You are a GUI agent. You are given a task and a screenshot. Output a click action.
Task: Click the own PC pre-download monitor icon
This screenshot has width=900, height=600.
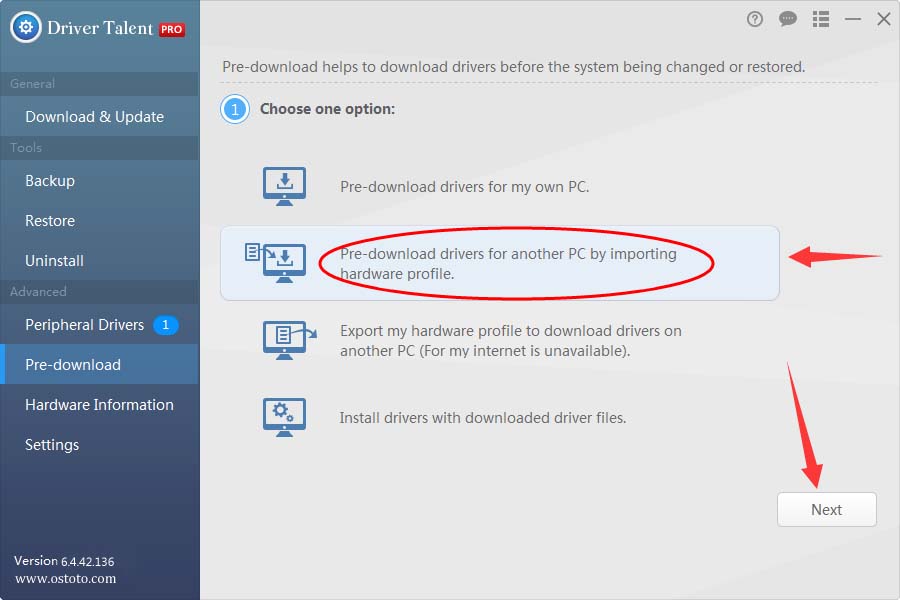coord(284,186)
